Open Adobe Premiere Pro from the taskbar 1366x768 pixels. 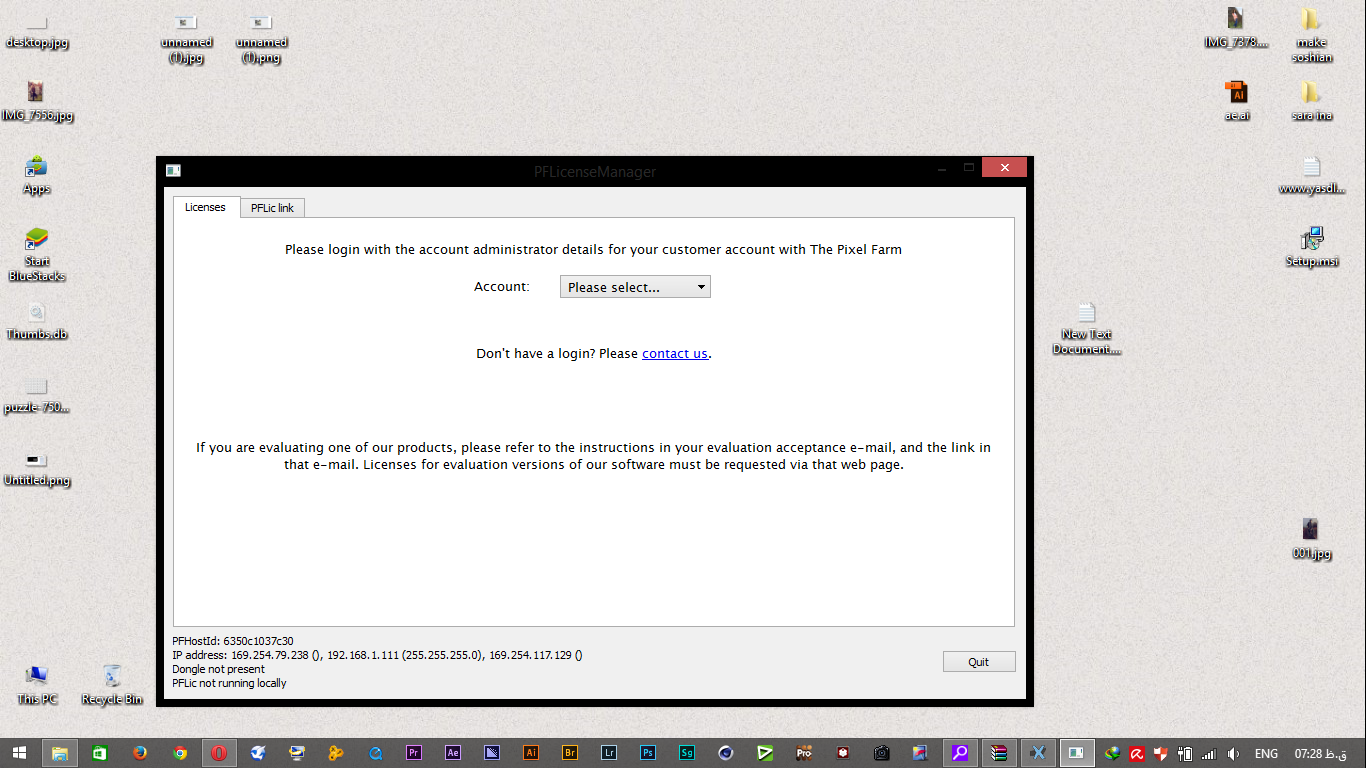pyautogui.click(x=414, y=753)
